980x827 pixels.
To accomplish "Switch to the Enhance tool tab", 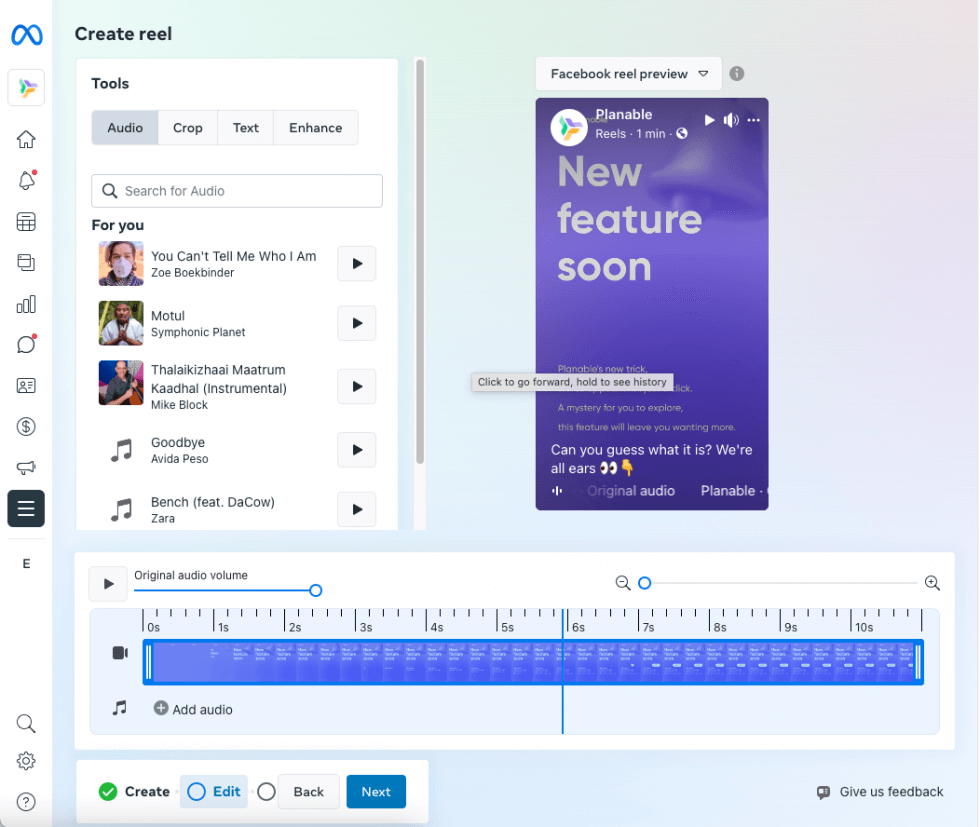I will [x=315, y=127].
